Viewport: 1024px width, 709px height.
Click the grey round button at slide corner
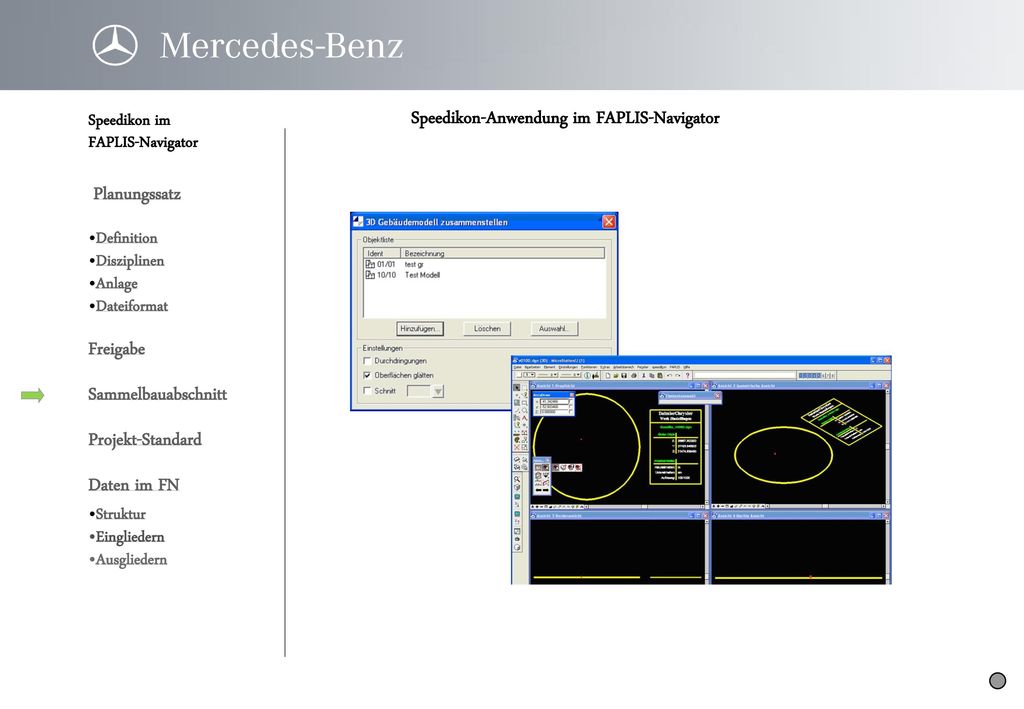[x=997, y=681]
